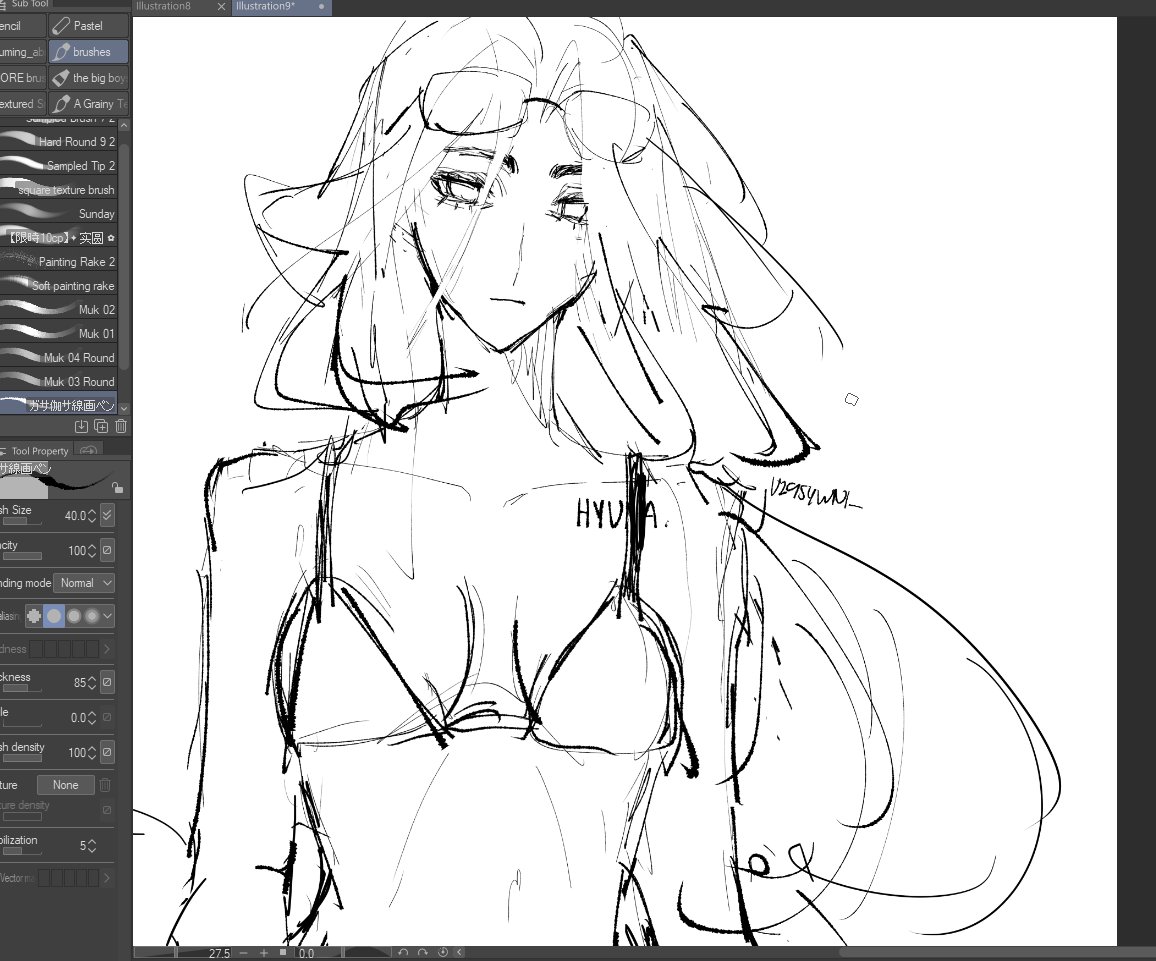Viewport: 1156px width, 961px height.
Task: Select the Hard Round 9 2 brush
Action: pos(58,141)
